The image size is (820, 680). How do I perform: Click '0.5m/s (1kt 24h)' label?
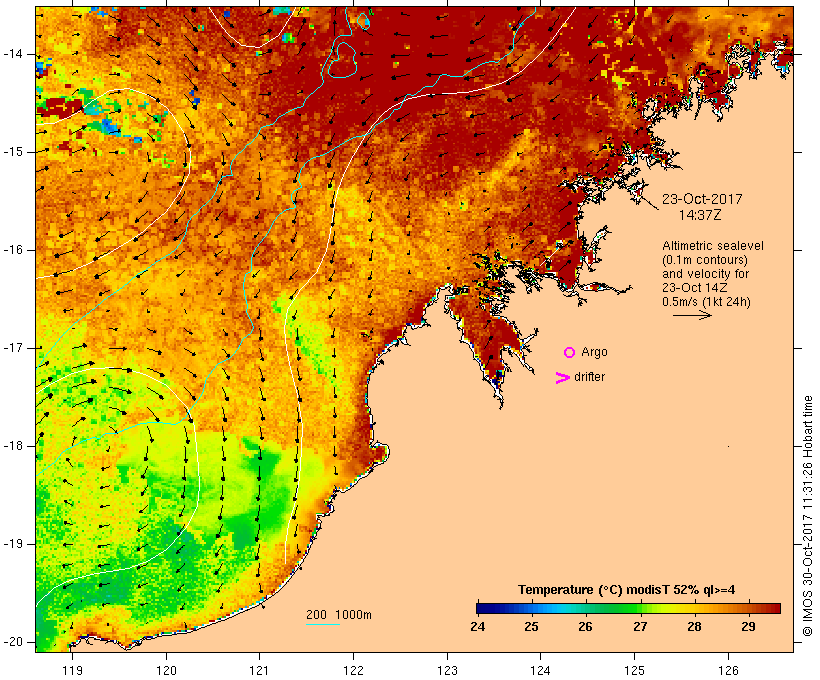pos(706,302)
